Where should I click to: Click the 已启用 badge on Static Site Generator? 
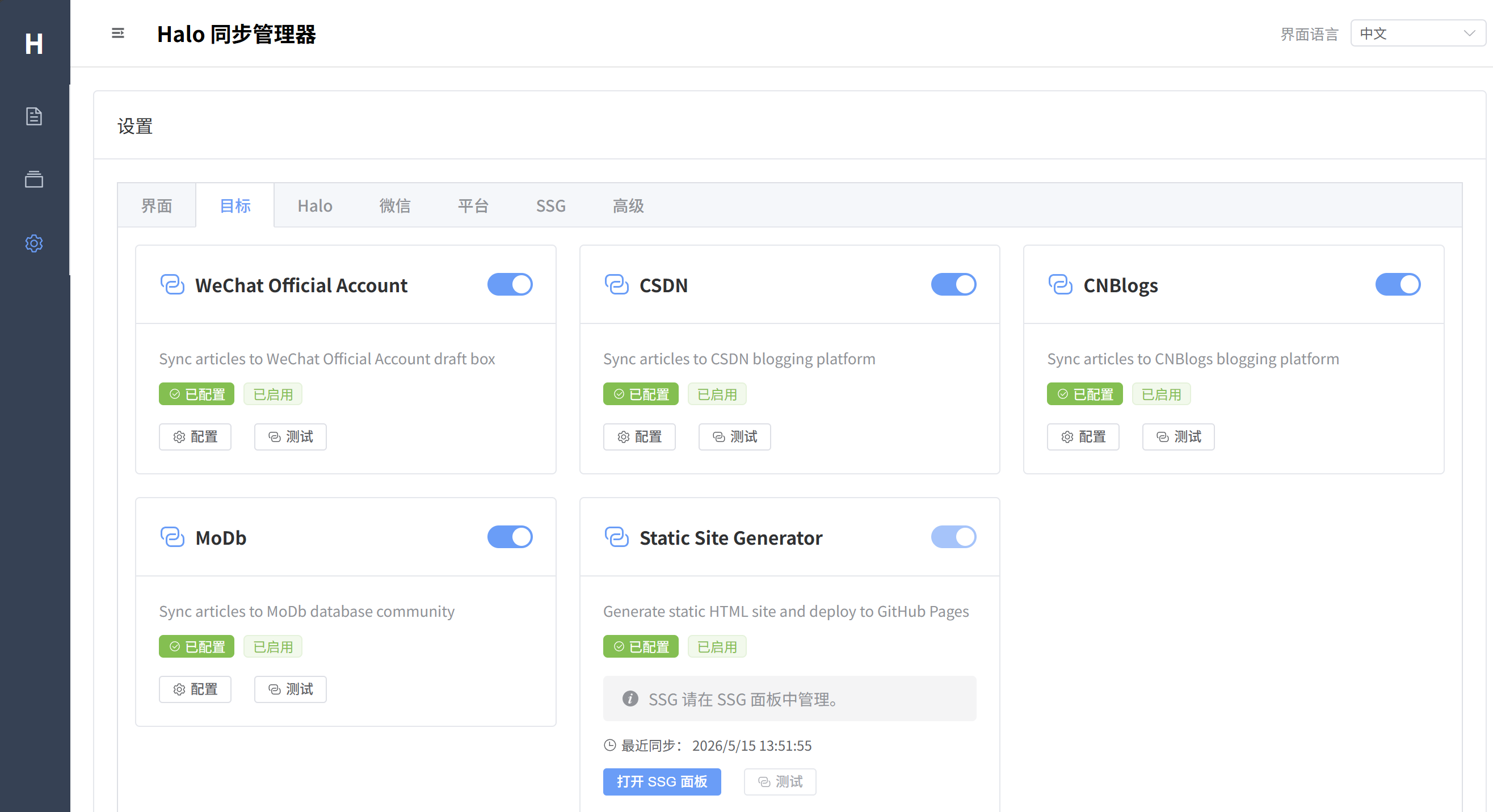[x=717, y=646]
